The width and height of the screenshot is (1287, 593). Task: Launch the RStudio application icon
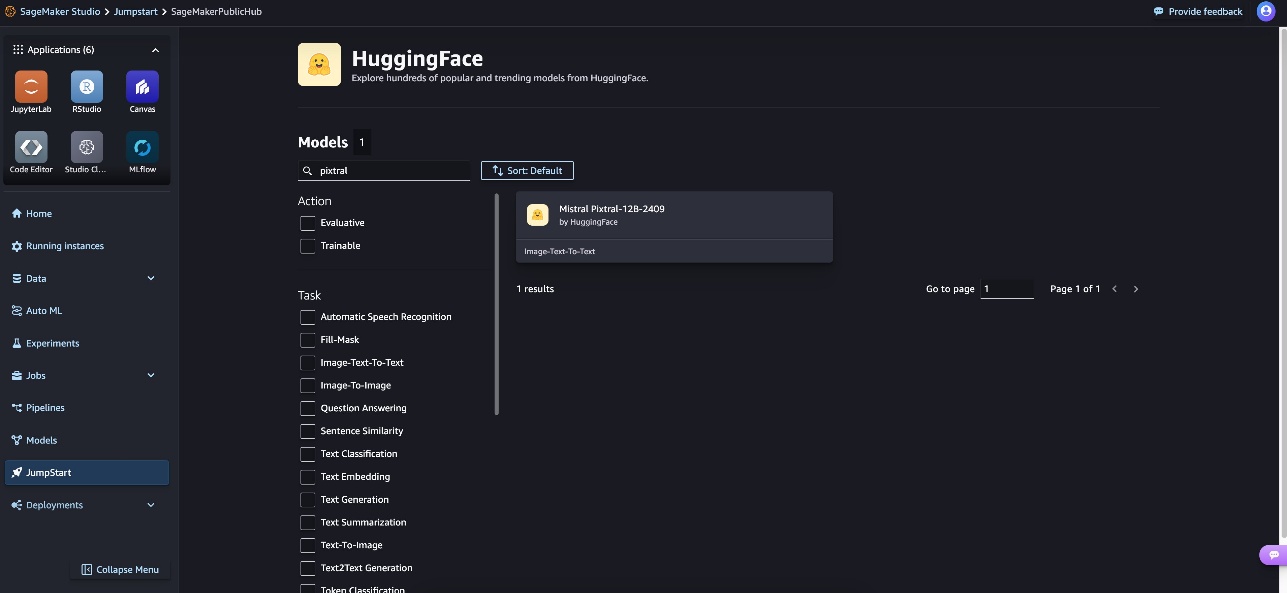tap(87, 87)
